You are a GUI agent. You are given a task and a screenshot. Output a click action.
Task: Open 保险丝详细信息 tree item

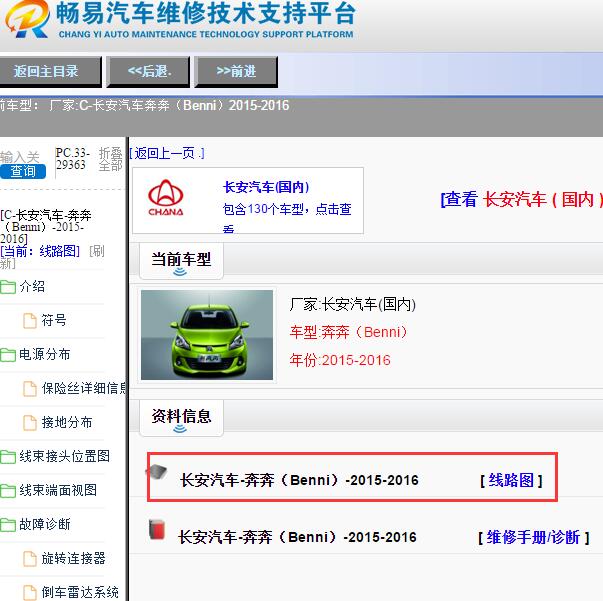coord(84,388)
